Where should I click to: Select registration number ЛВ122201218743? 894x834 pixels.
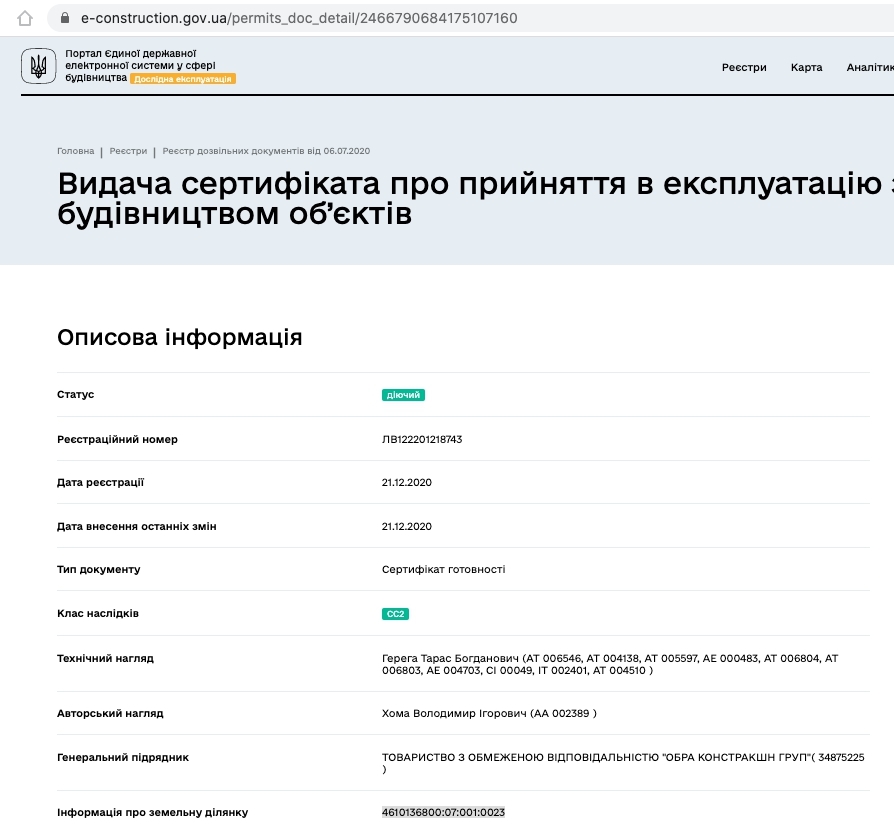point(422,440)
